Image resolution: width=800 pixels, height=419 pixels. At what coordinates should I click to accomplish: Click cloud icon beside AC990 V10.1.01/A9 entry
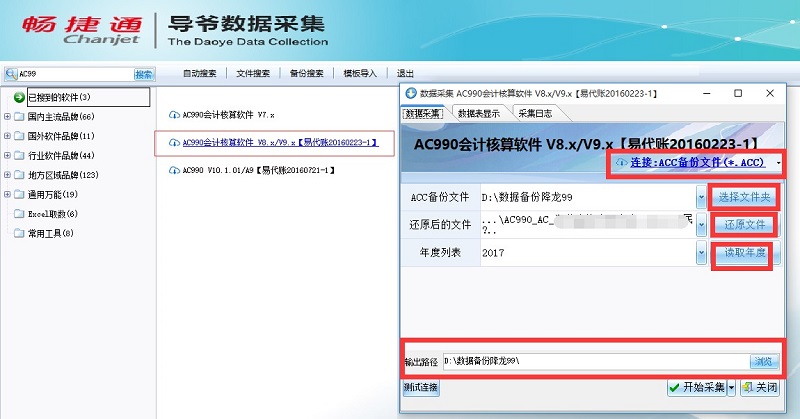coord(174,170)
